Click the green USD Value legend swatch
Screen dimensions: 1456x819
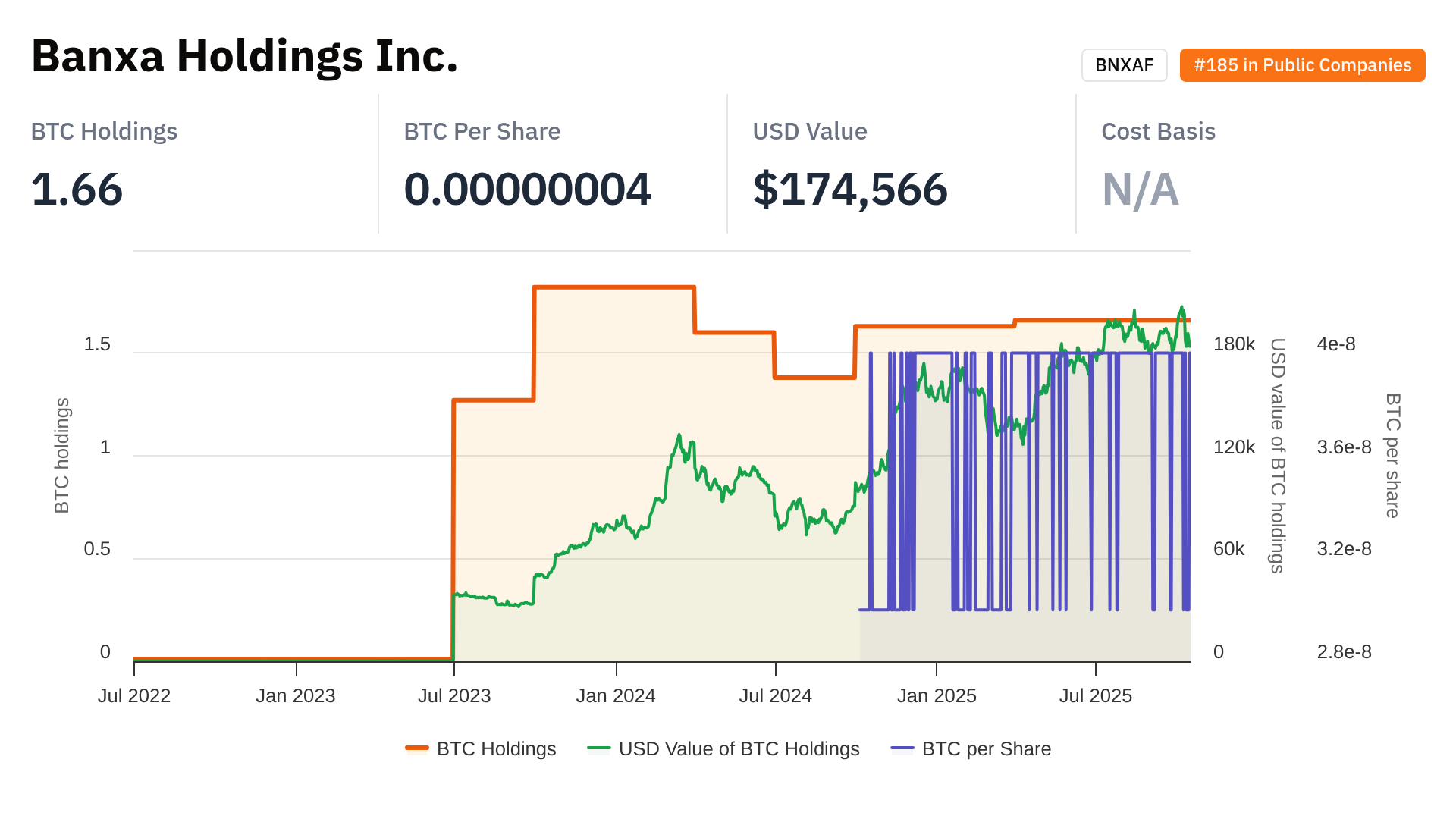pos(599,748)
